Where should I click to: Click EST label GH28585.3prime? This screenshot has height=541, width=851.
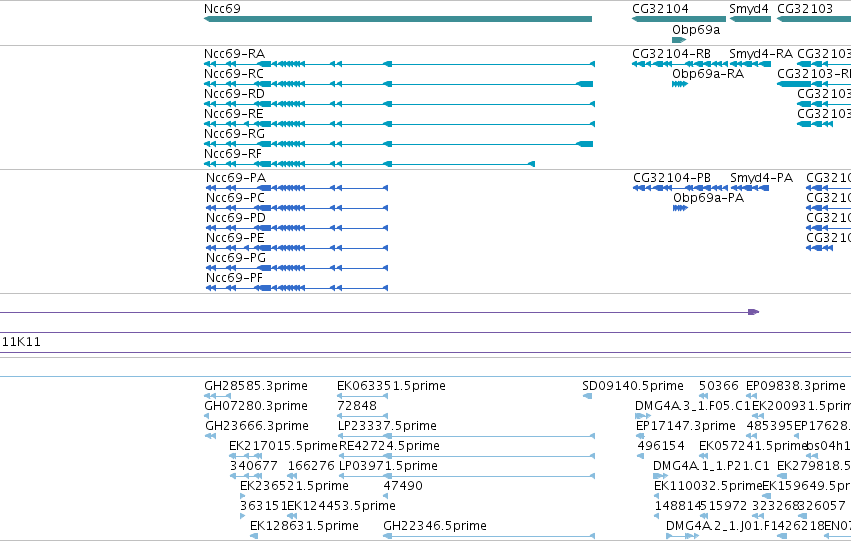pyautogui.click(x=256, y=386)
